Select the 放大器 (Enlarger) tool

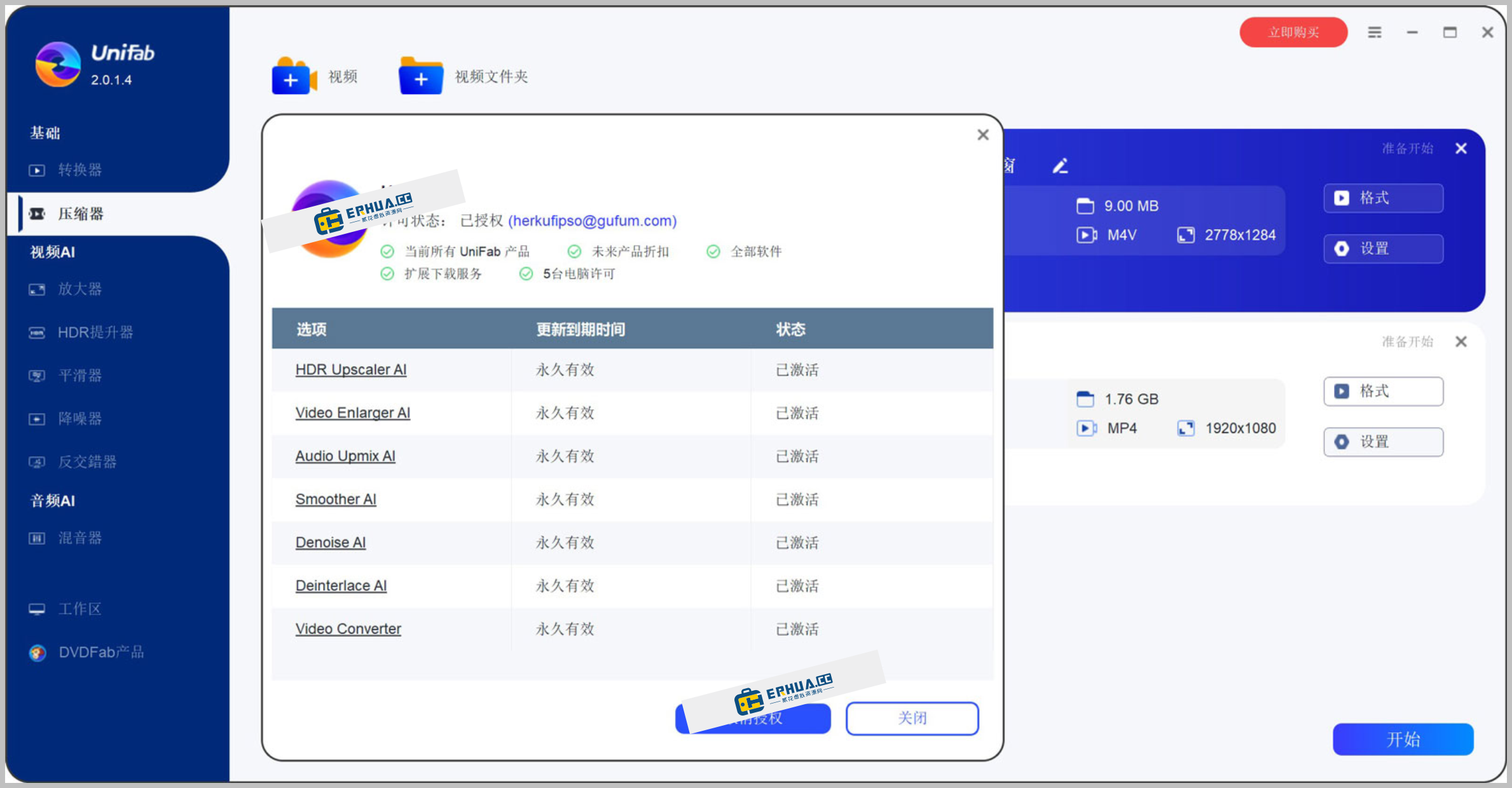(x=80, y=289)
